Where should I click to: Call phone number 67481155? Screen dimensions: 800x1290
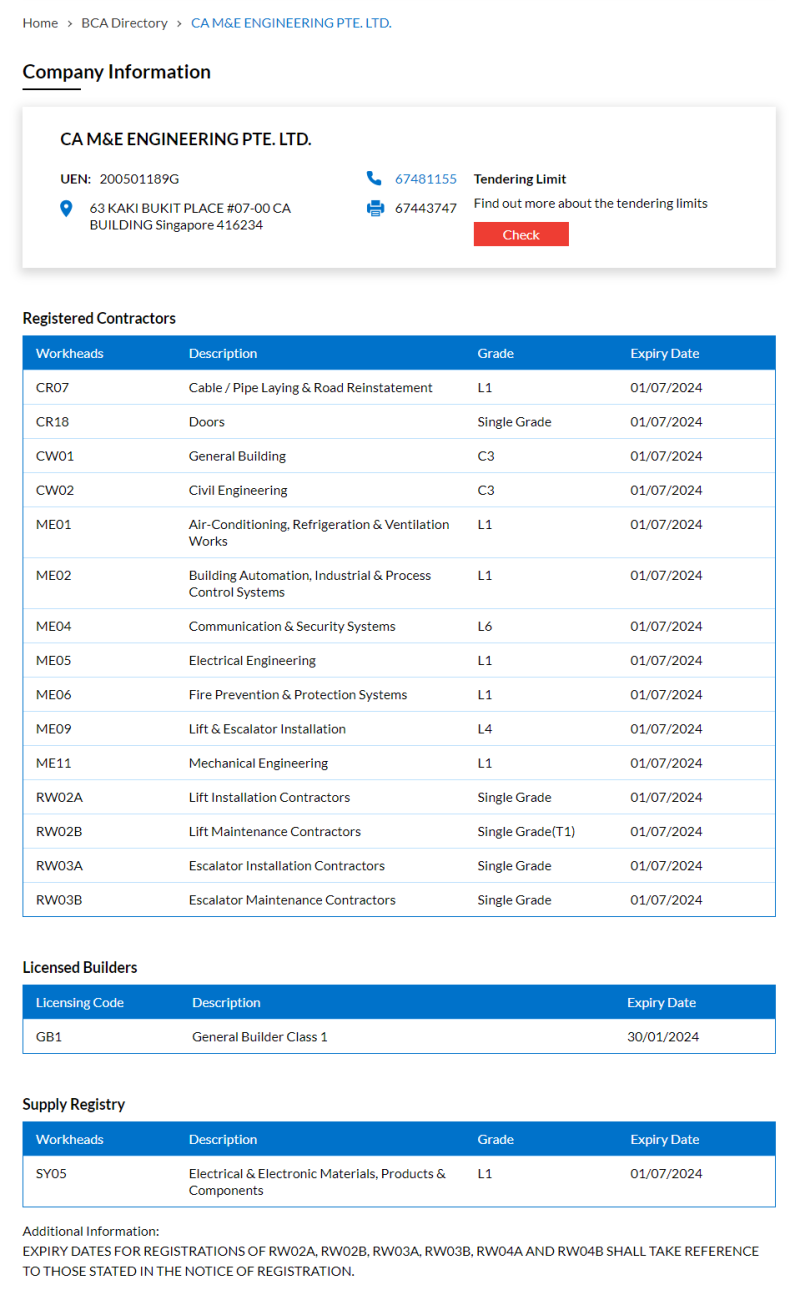[x=426, y=179]
